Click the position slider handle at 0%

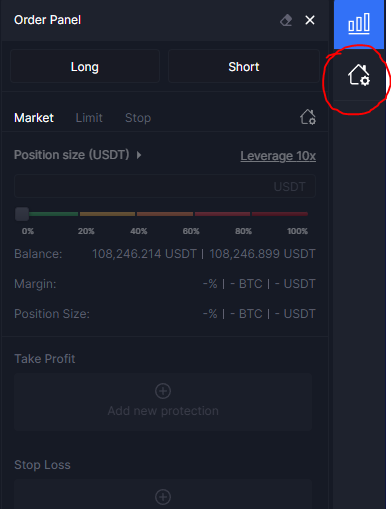pyautogui.click(x=22, y=214)
